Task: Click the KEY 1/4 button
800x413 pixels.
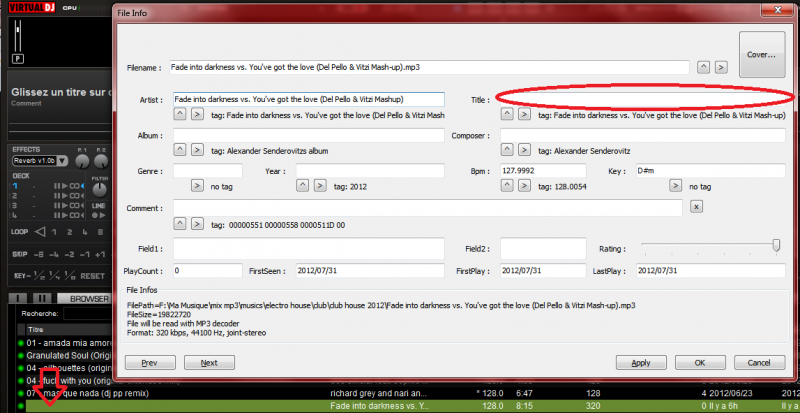Action: click(x=54, y=276)
